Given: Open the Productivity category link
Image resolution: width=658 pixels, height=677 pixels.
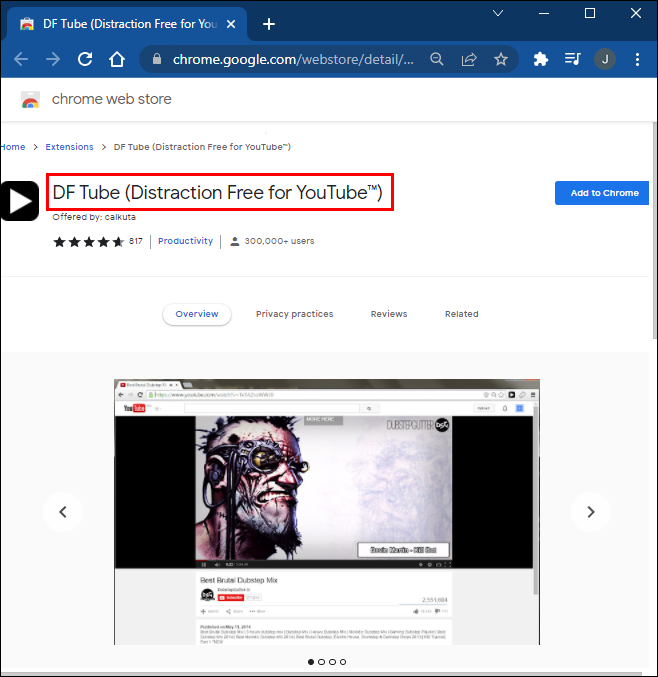Looking at the screenshot, I should 185,241.
